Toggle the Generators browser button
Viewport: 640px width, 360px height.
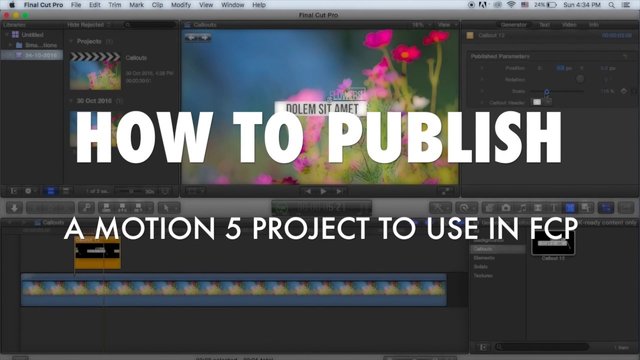click(570, 208)
